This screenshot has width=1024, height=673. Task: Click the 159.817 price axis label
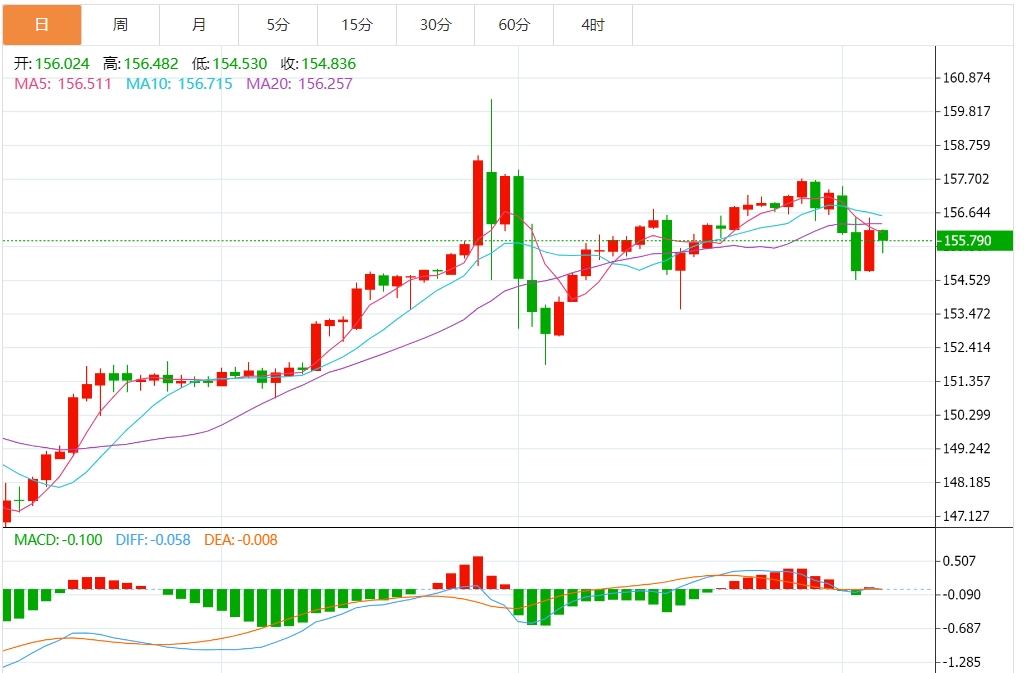coord(967,111)
